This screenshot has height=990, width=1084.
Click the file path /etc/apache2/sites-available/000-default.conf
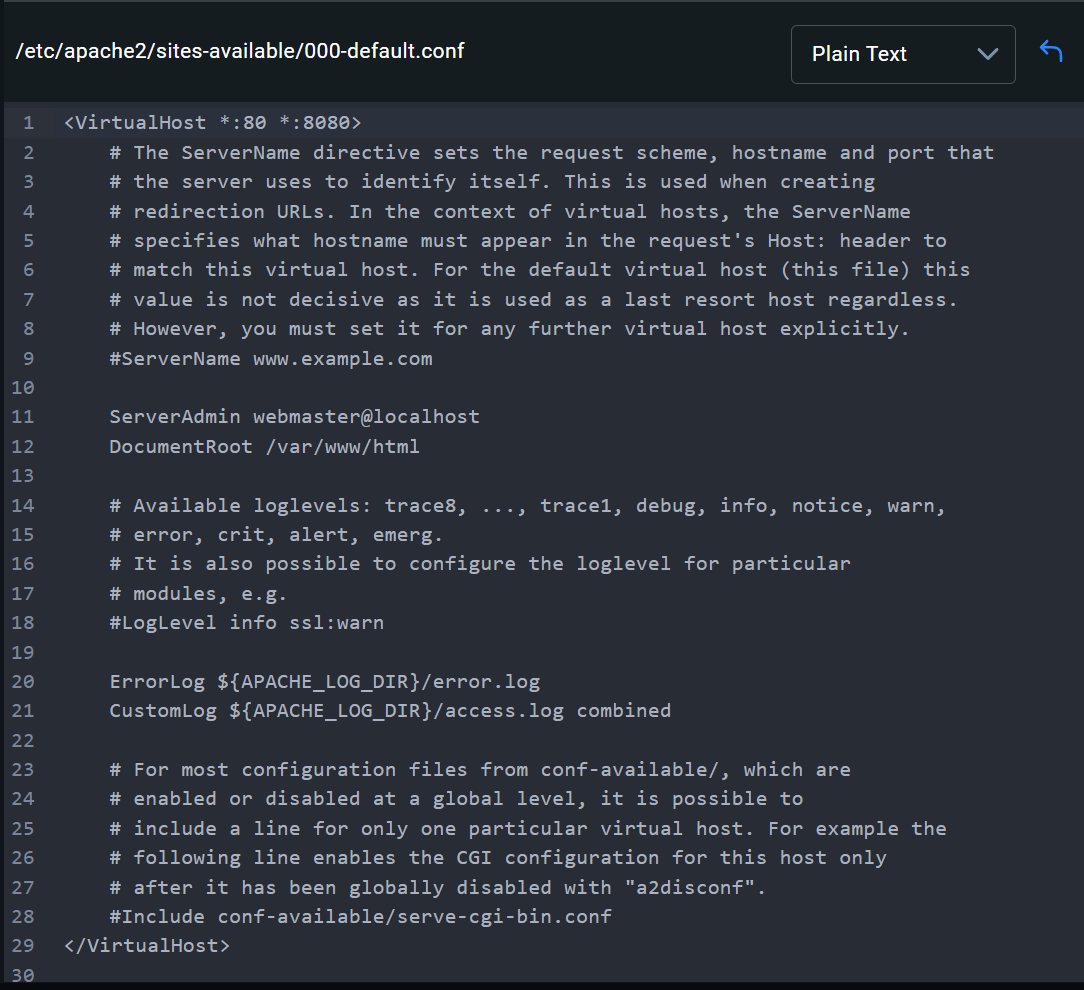pyautogui.click(x=240, y=51)
